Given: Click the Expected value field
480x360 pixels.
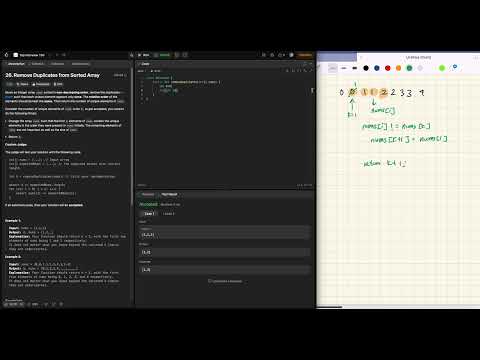Looking at the screenshot, I should 225,270.
